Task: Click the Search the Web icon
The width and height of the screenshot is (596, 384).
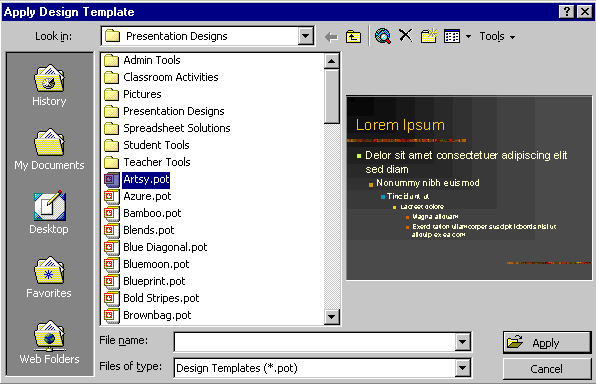Action: coord(383,36)
